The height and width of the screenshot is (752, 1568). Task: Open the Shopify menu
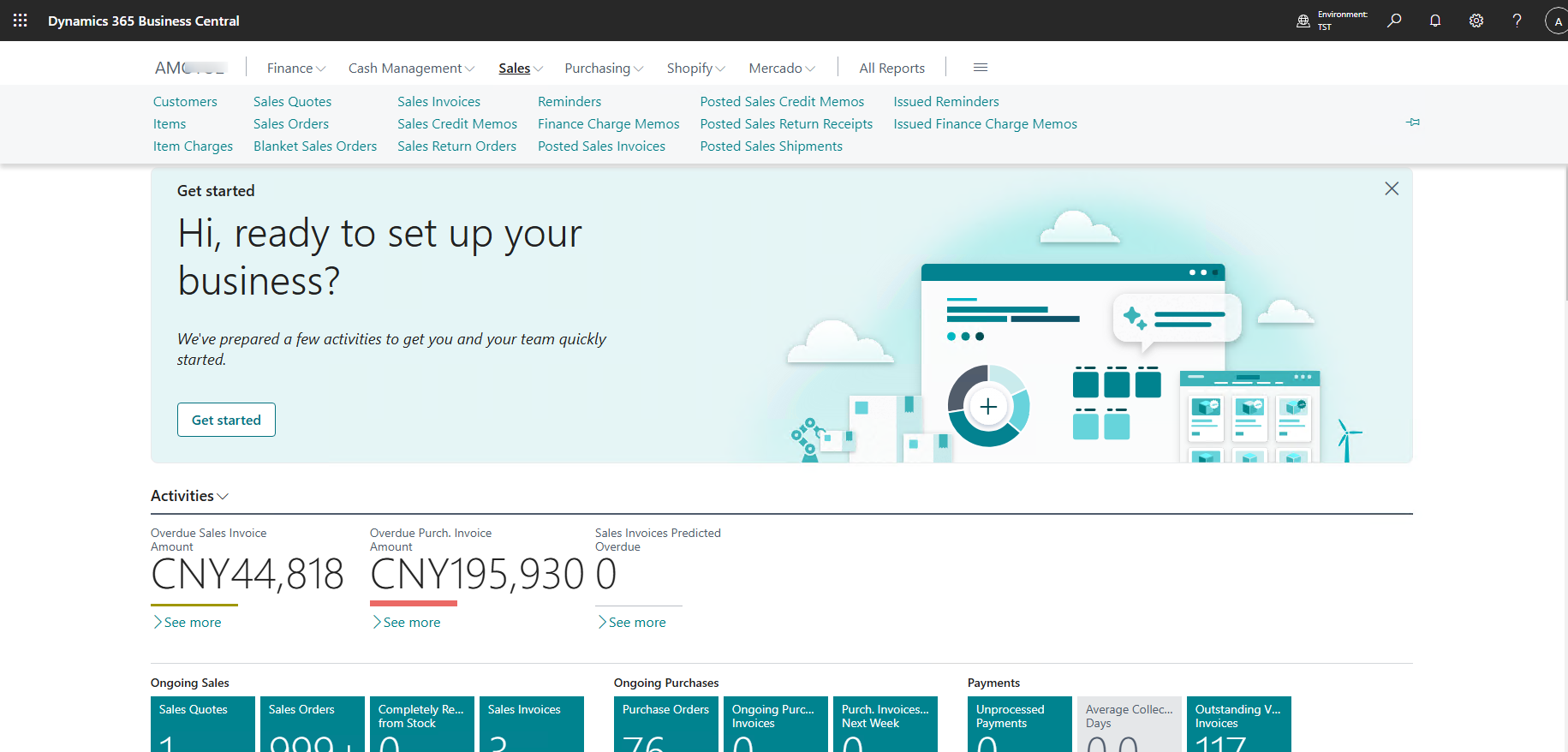tap(695, 68)
